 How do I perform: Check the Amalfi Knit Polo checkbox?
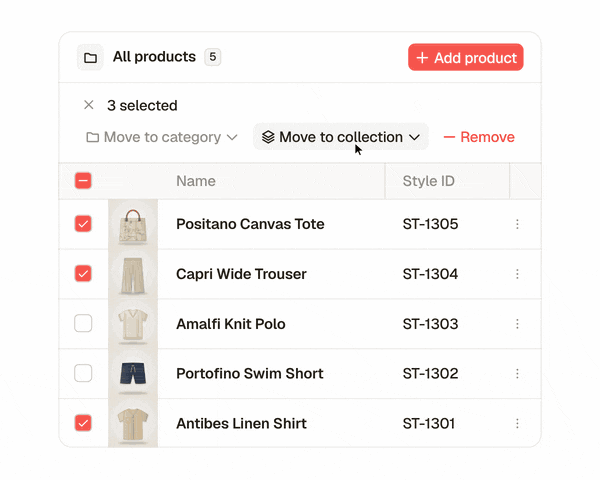(x=83, y=323)
